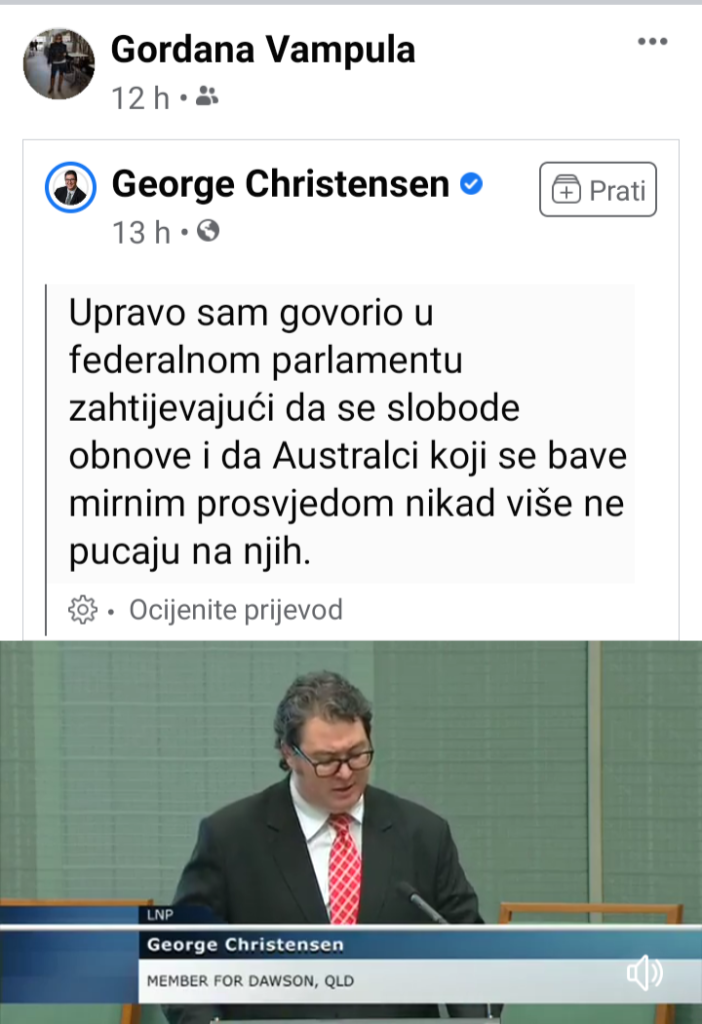The width and height of the screenshot is (702, 1024).
Task: Open translation settings gear icon
Action: point(82,610)
